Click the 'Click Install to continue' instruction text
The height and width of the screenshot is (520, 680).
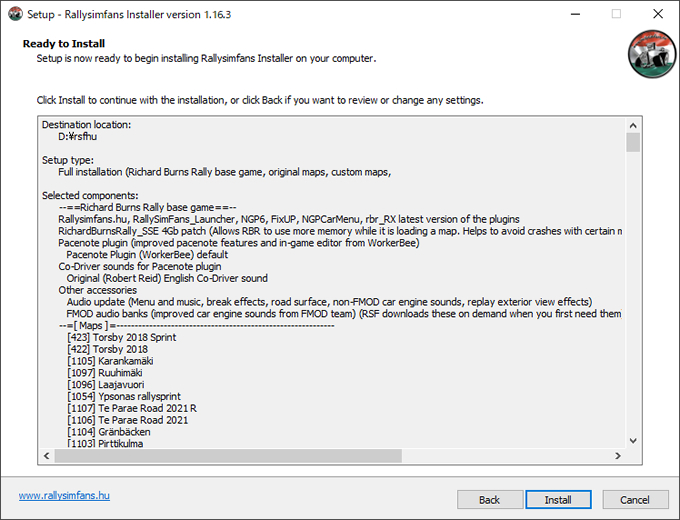[260, 100]
